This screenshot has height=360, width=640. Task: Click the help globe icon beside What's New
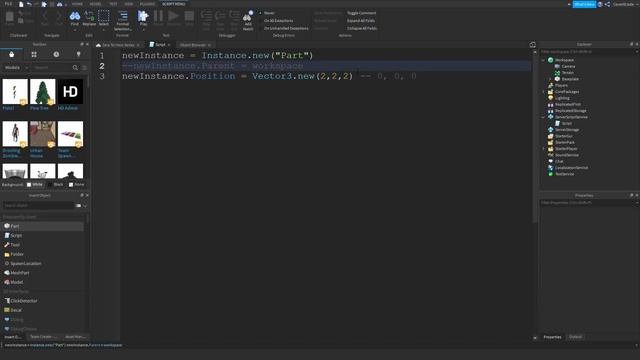click(x=600, y=4)
